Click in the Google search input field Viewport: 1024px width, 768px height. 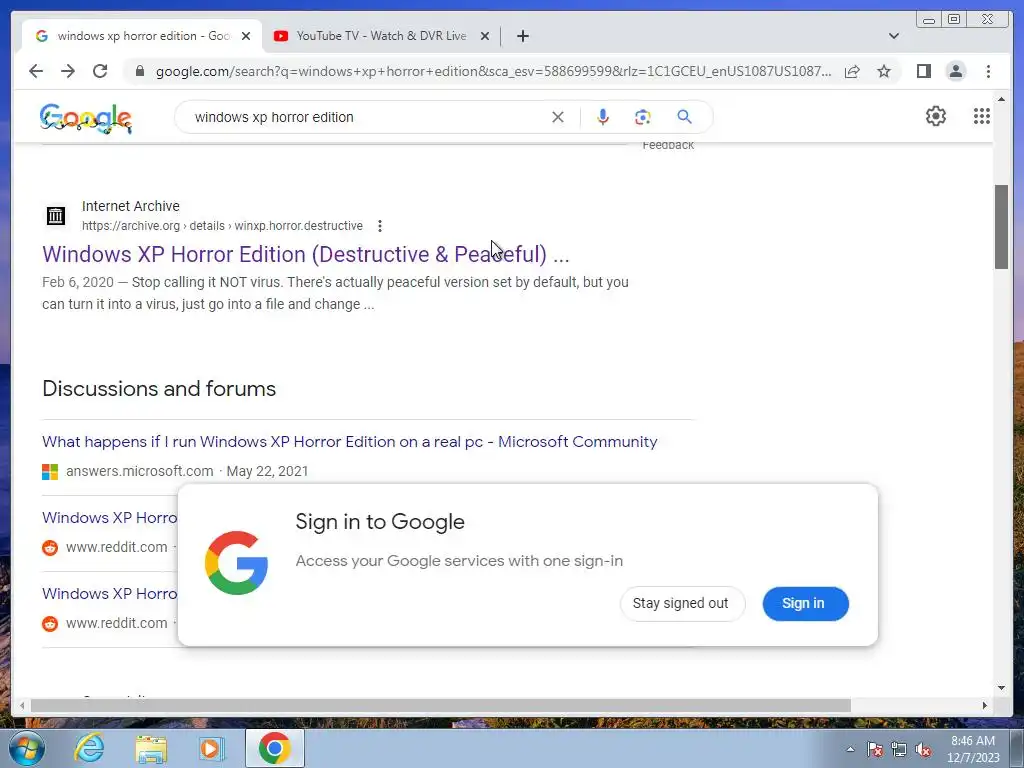coord(366,117)
